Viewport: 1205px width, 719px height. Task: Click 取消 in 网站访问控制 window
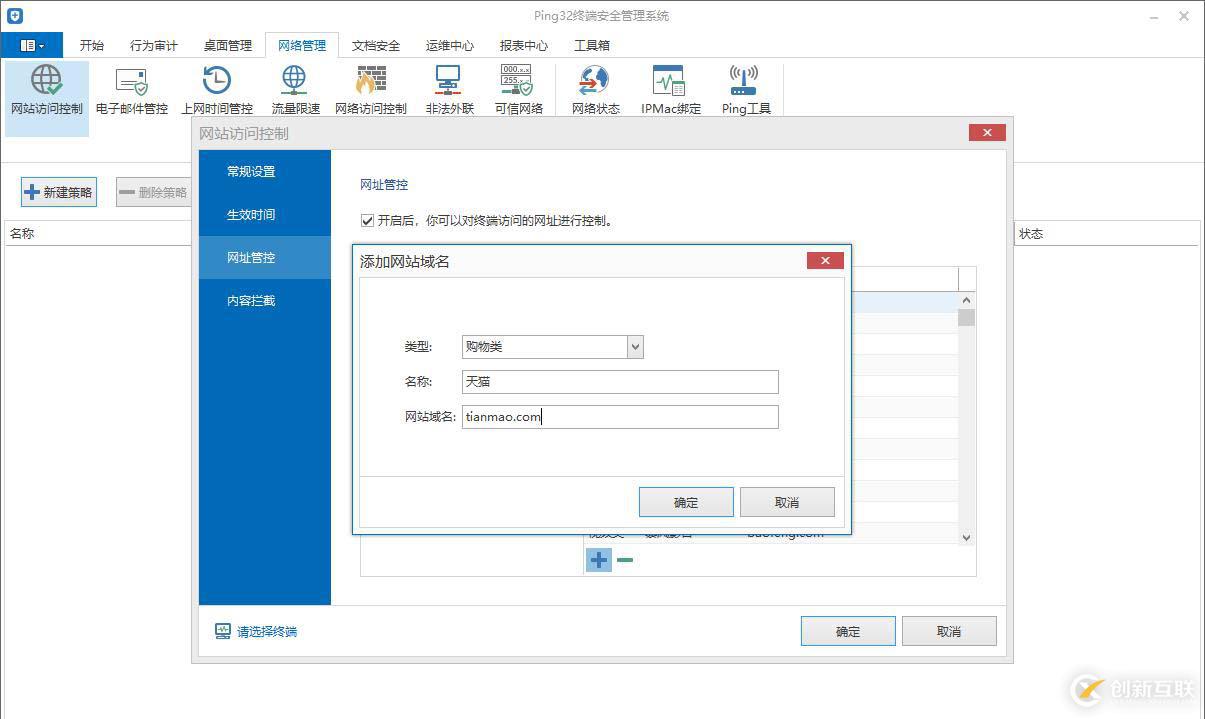click(x=949, y=631)
